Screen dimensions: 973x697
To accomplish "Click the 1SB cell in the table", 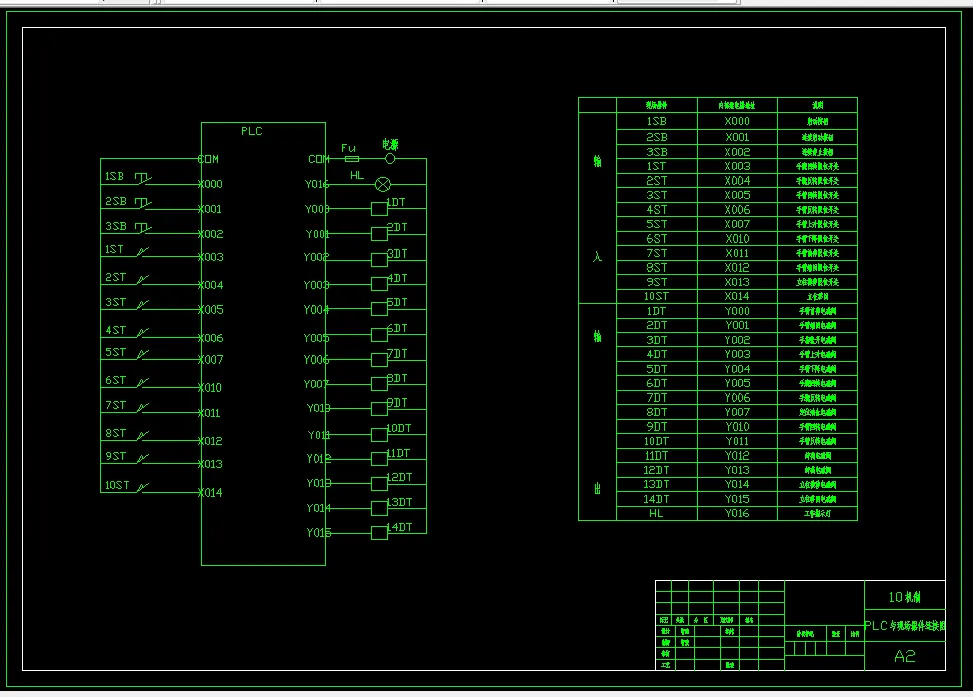I will tap(657, 122).
